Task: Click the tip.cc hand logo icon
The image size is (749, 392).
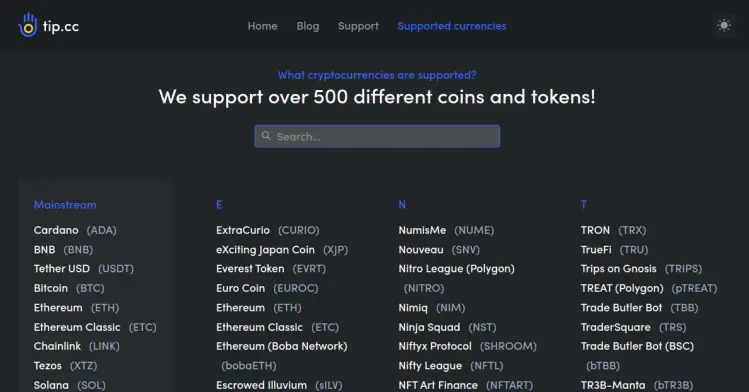Action: point(28,25)
